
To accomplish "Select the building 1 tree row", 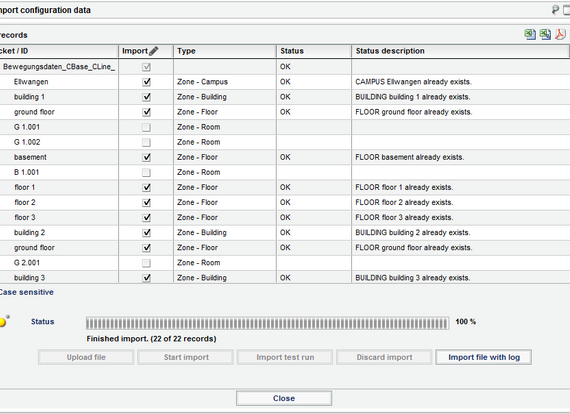I will [29, 97].
